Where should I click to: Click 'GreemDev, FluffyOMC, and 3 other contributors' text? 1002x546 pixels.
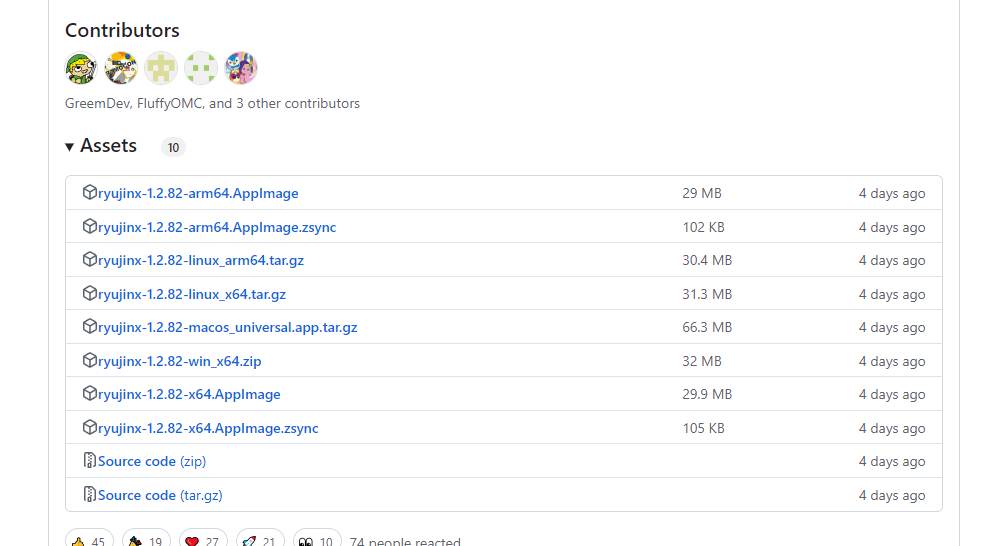point(212,104)
